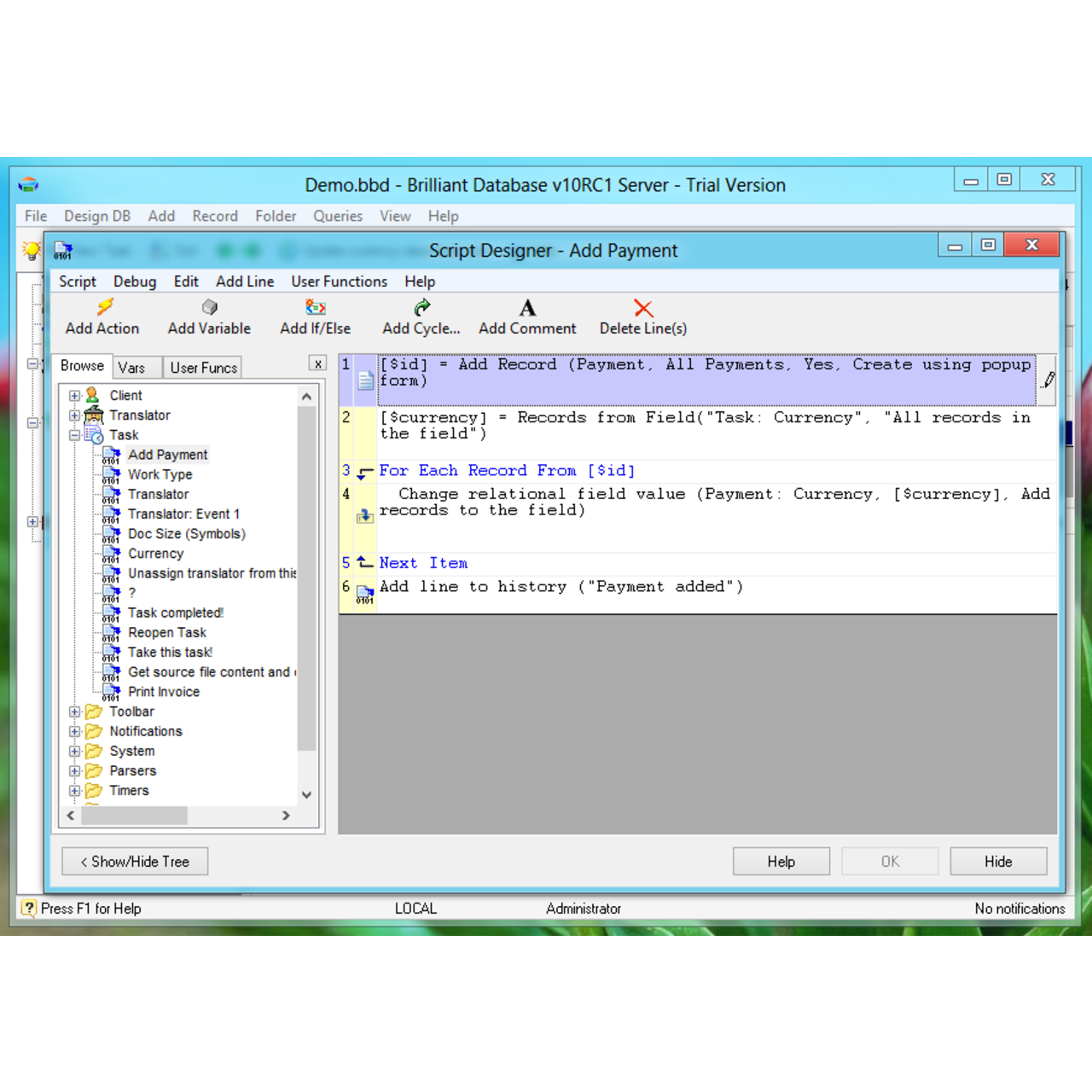The image size is (1092, 1092).
Task: Click the tree's horizontal scrollbar right arrow
Action: [x=287, y=816]
